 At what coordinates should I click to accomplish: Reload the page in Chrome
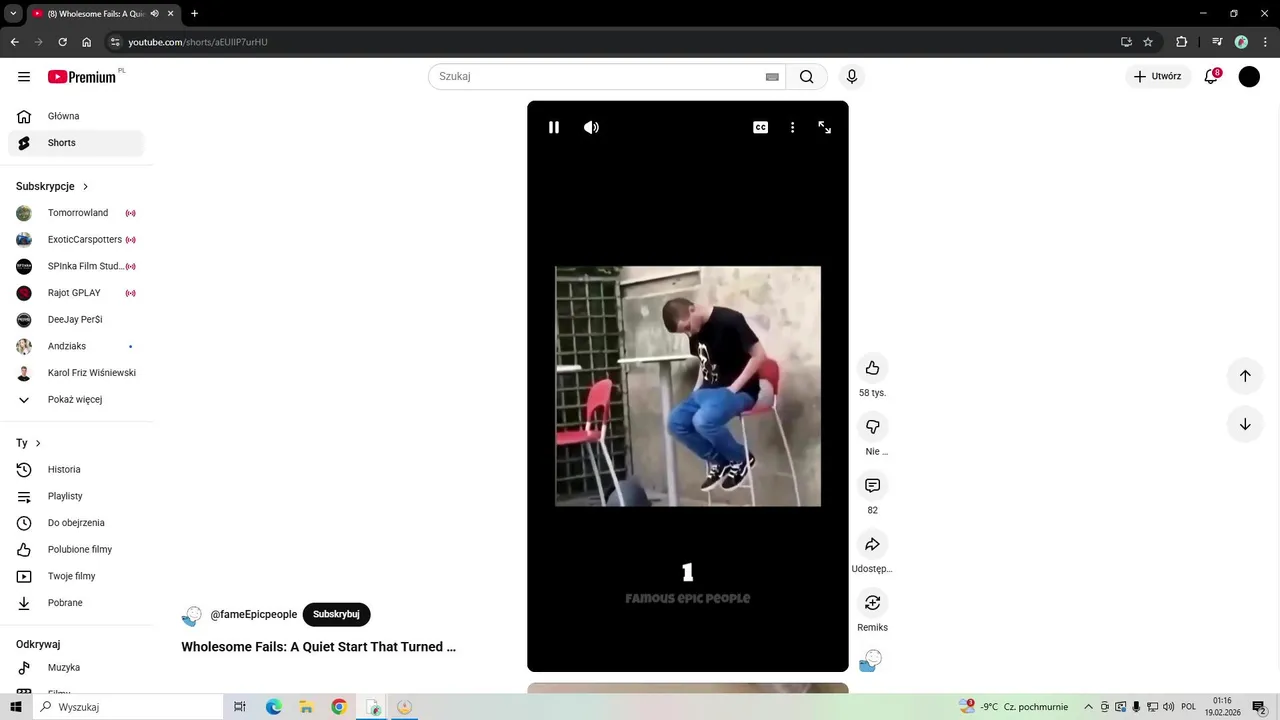click(62, 42)
